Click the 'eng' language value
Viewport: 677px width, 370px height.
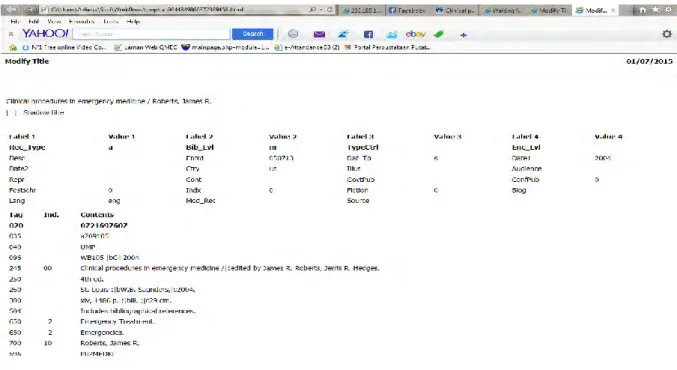tap(114, 201)
